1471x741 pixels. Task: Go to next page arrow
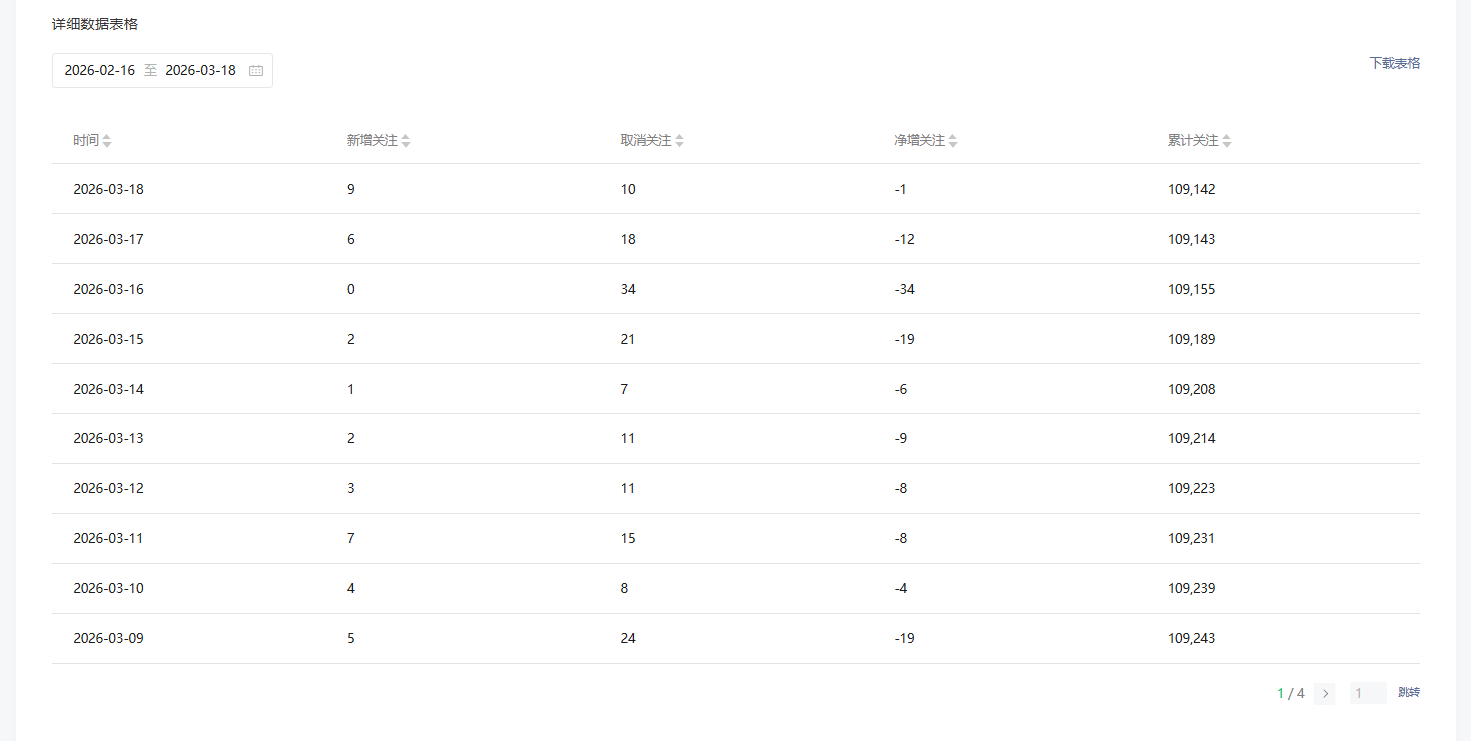pos(1325,693)
